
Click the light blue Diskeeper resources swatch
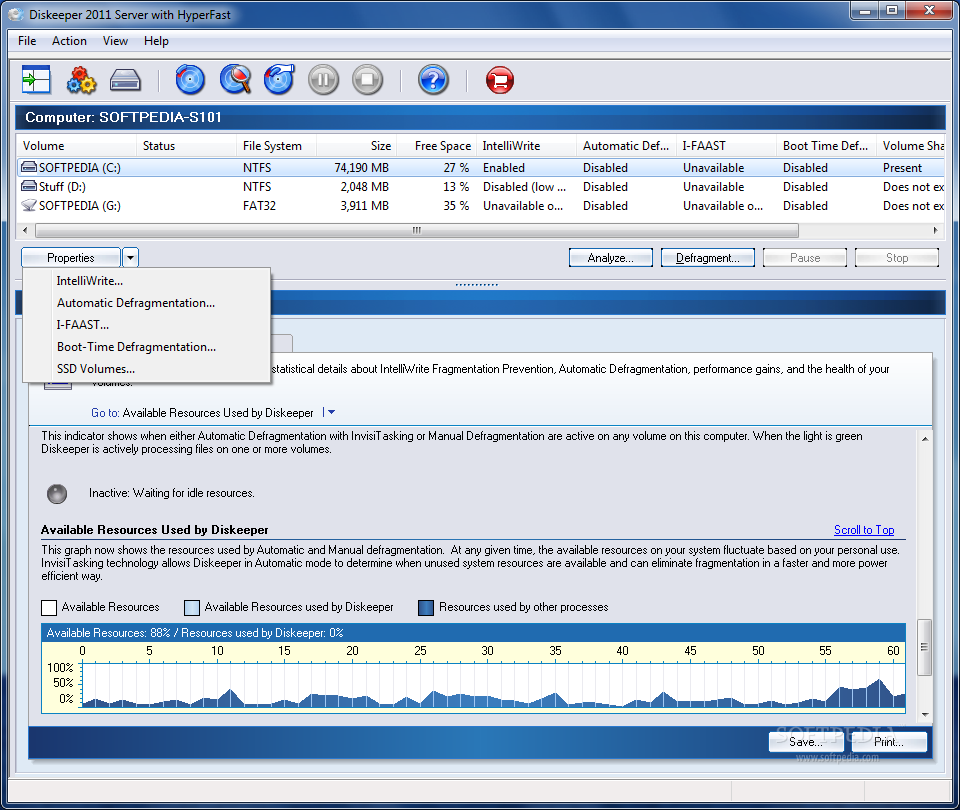192,607
